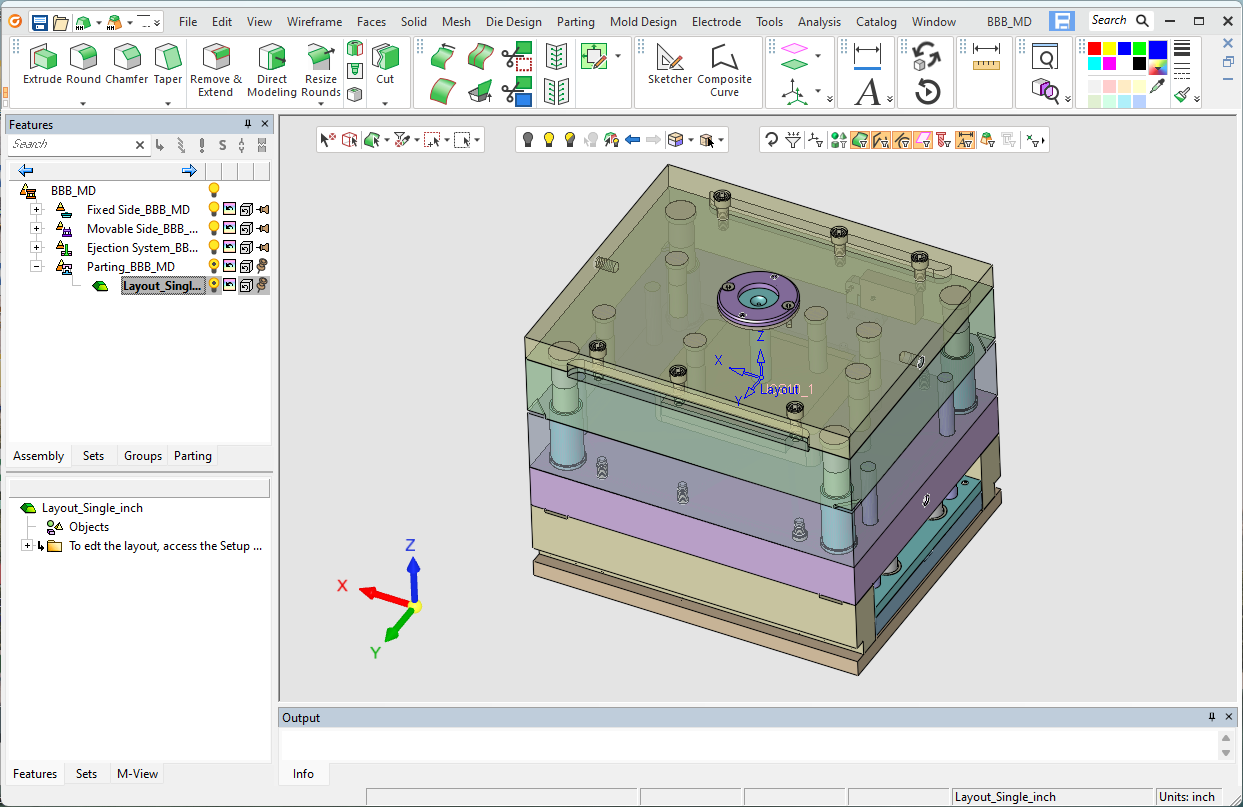Expand the Movable Side_BBB tree node

click(37, 228)
